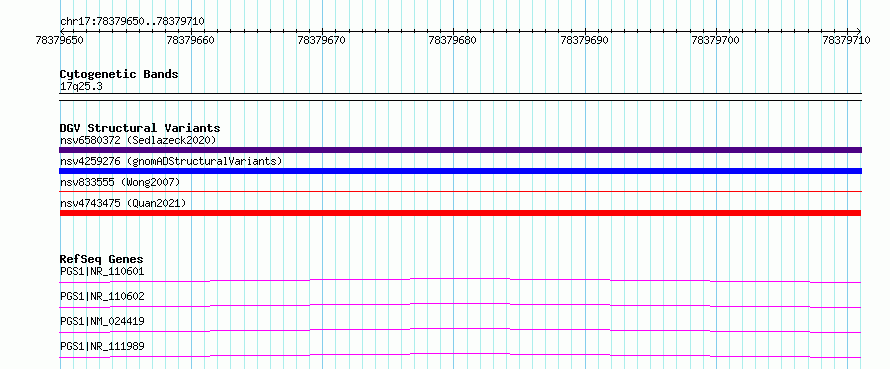The image size is (890, 369).
Task: Click the magenta PGS1|NM_024419 transcript line
Action: click(460, 330)
